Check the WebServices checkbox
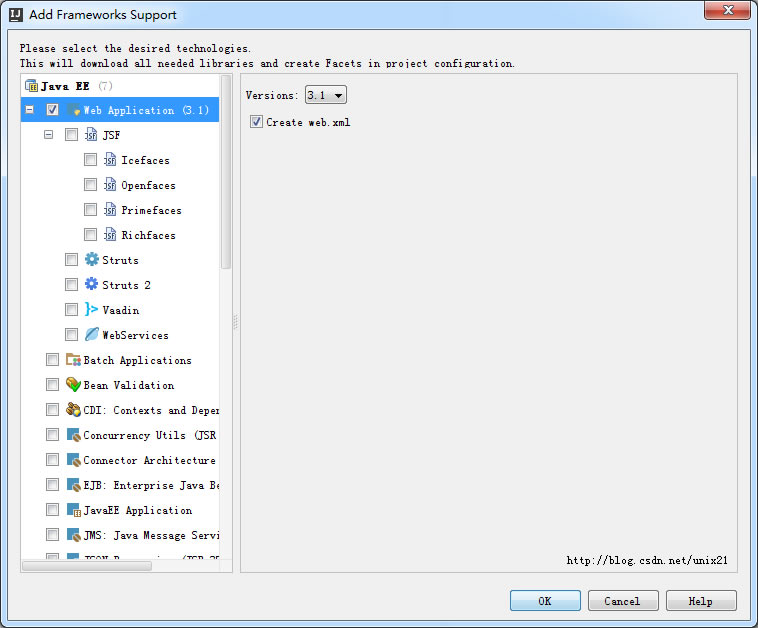 71,335
